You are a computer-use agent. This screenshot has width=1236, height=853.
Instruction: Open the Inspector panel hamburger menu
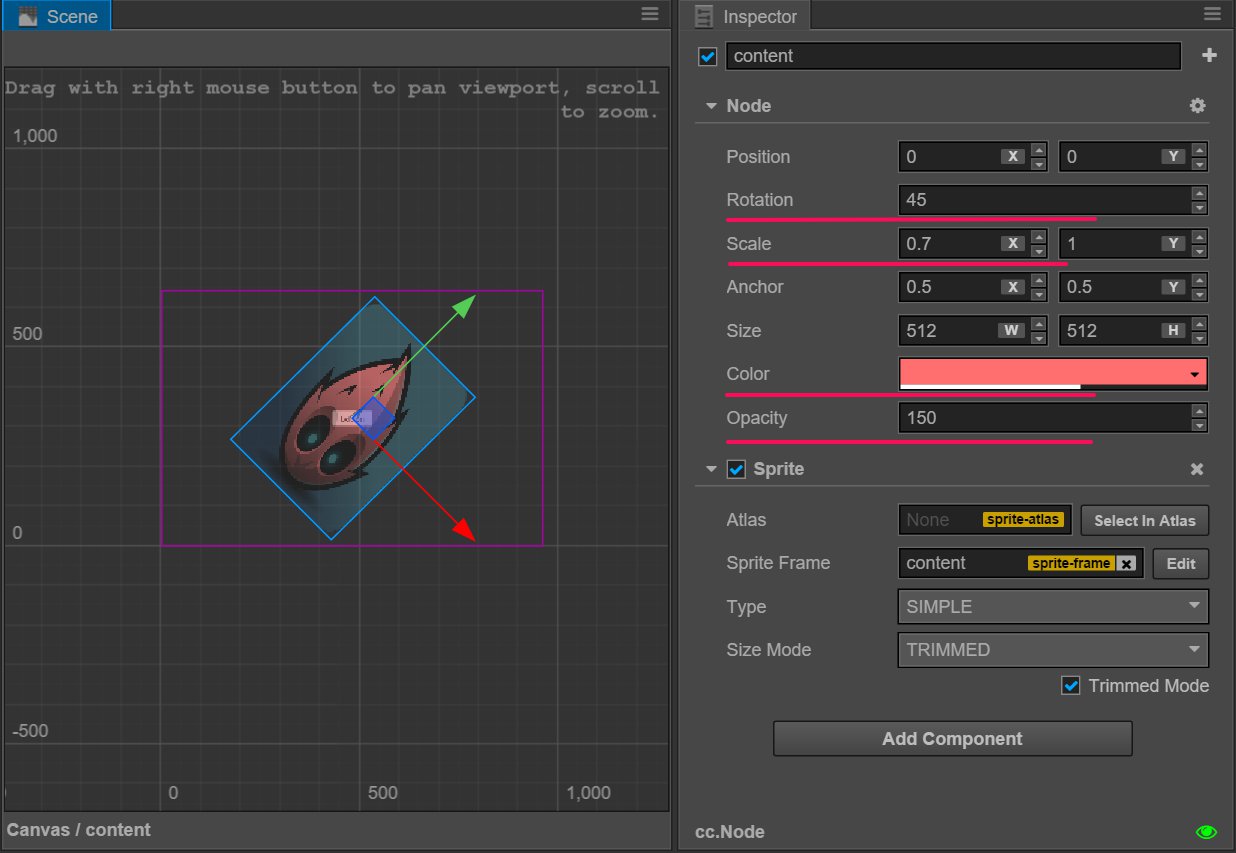[x=1213, y=14]
